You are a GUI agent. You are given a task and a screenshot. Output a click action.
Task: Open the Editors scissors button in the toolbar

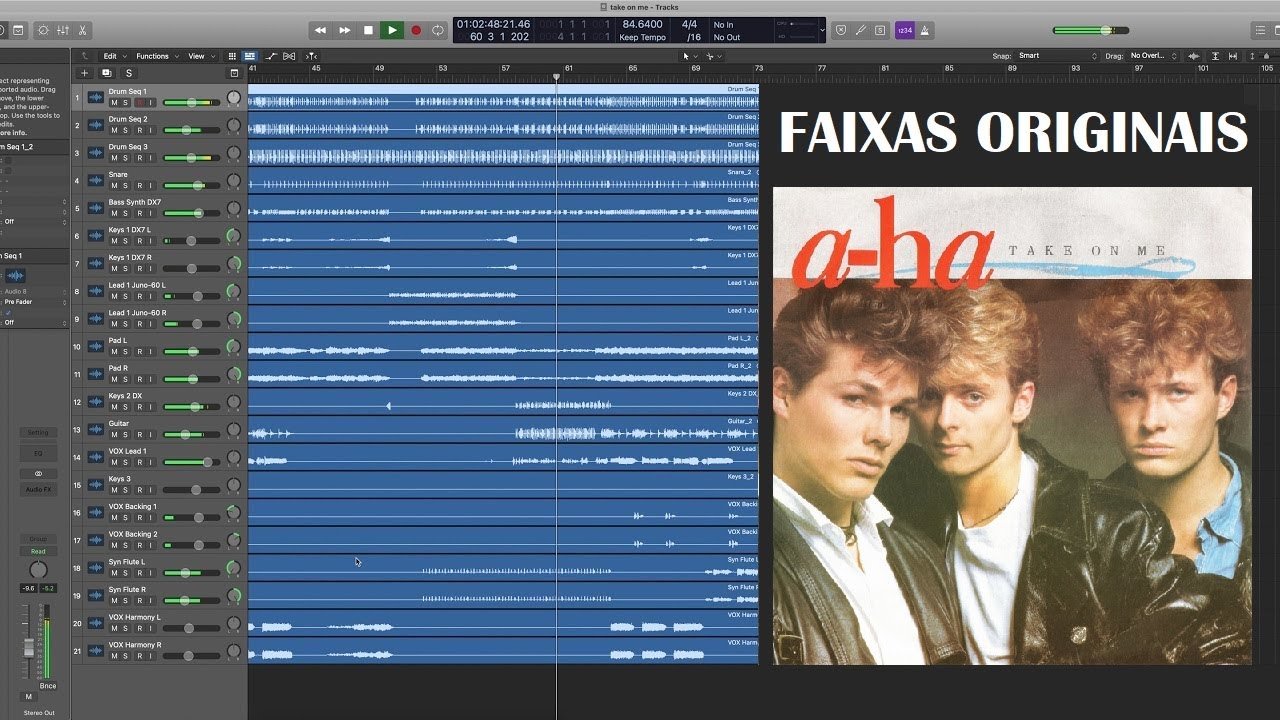click(82, 30)
